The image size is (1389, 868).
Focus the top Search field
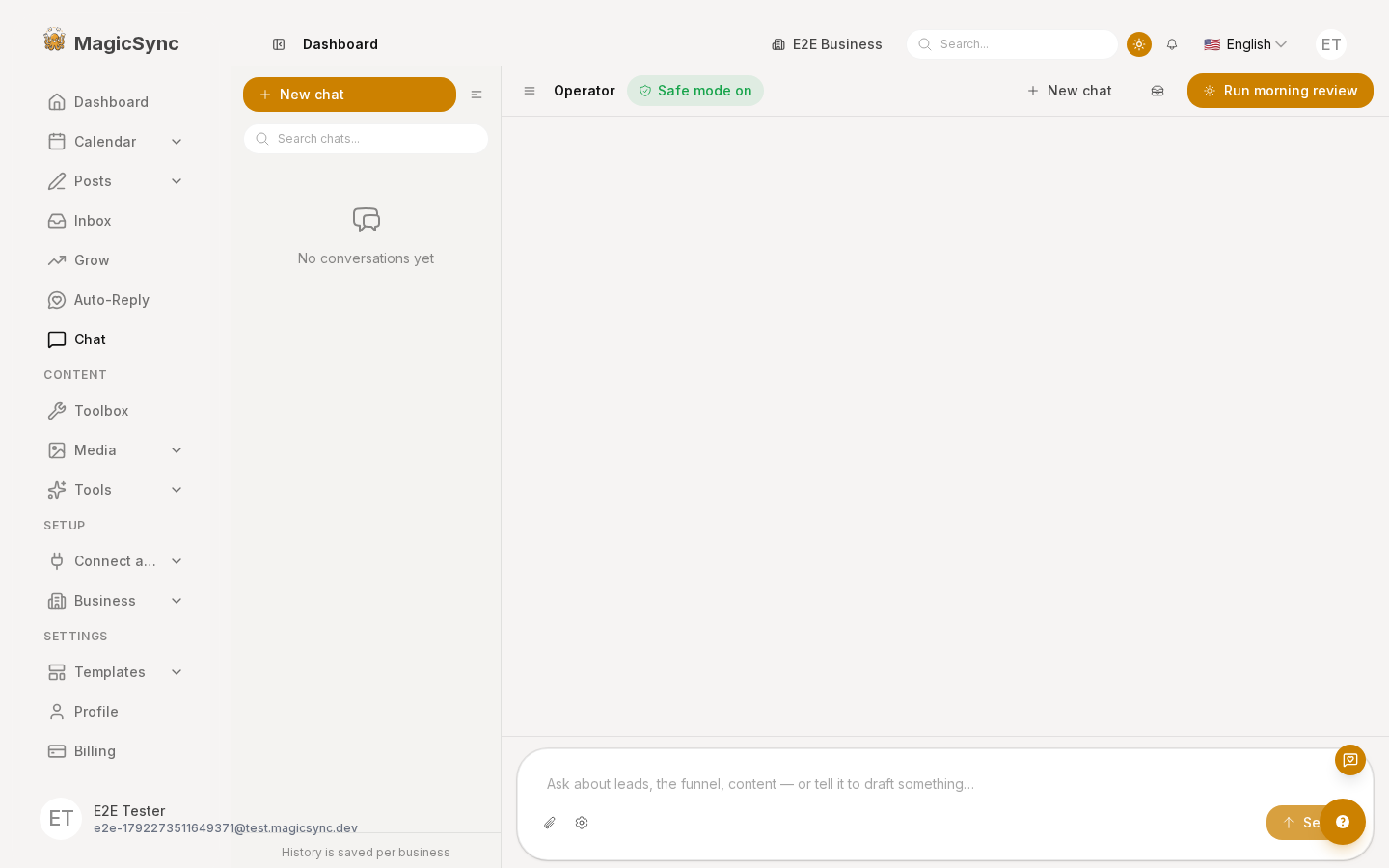[1012, 44]
